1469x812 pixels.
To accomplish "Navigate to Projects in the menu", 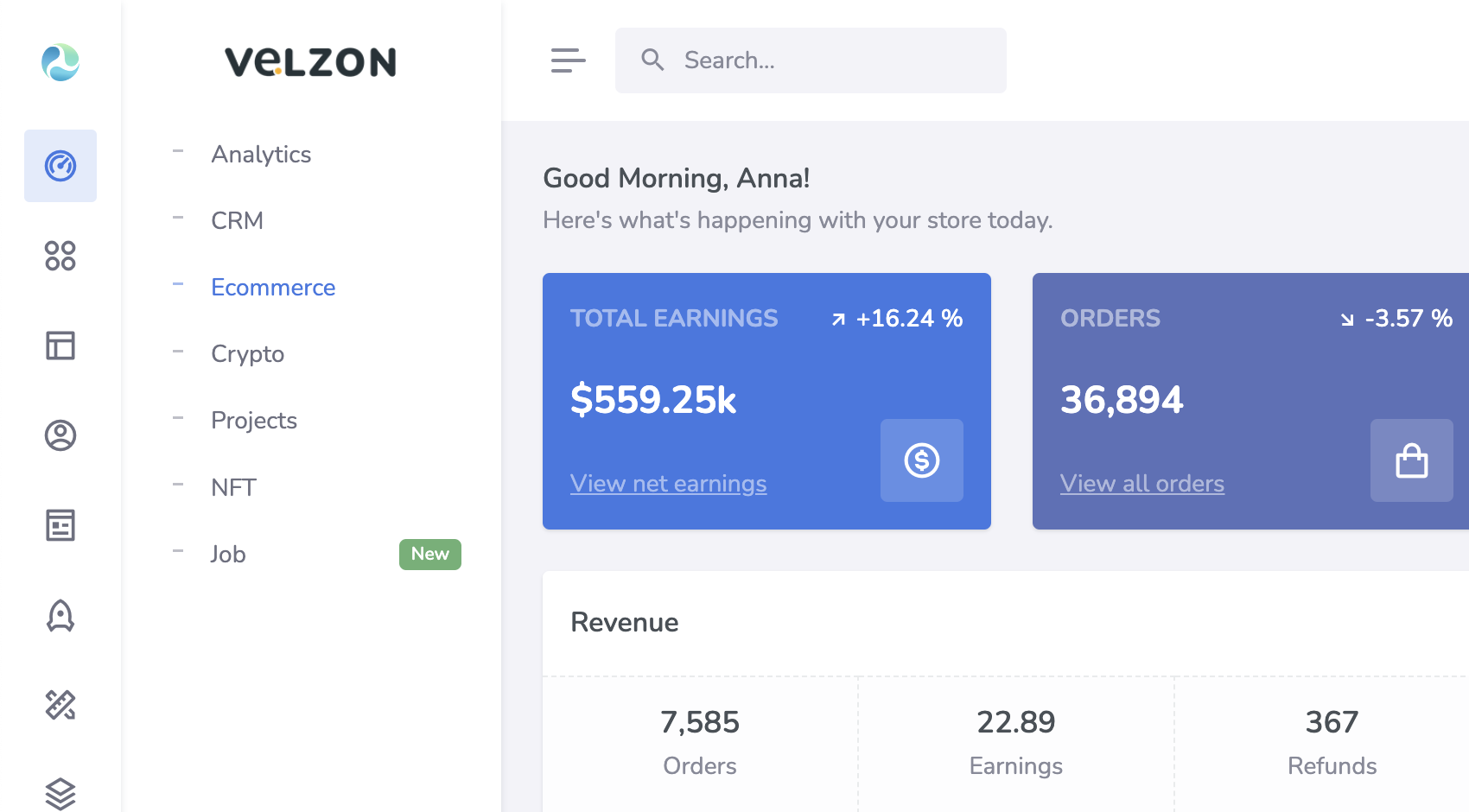I will 254,421.
